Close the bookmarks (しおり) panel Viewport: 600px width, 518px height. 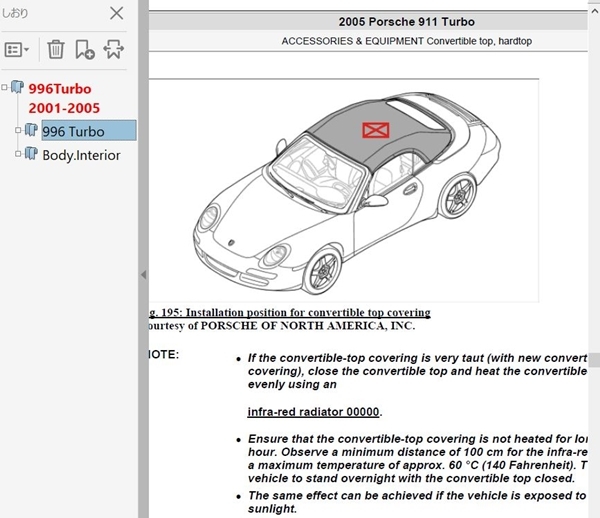(x=116, y=13)
